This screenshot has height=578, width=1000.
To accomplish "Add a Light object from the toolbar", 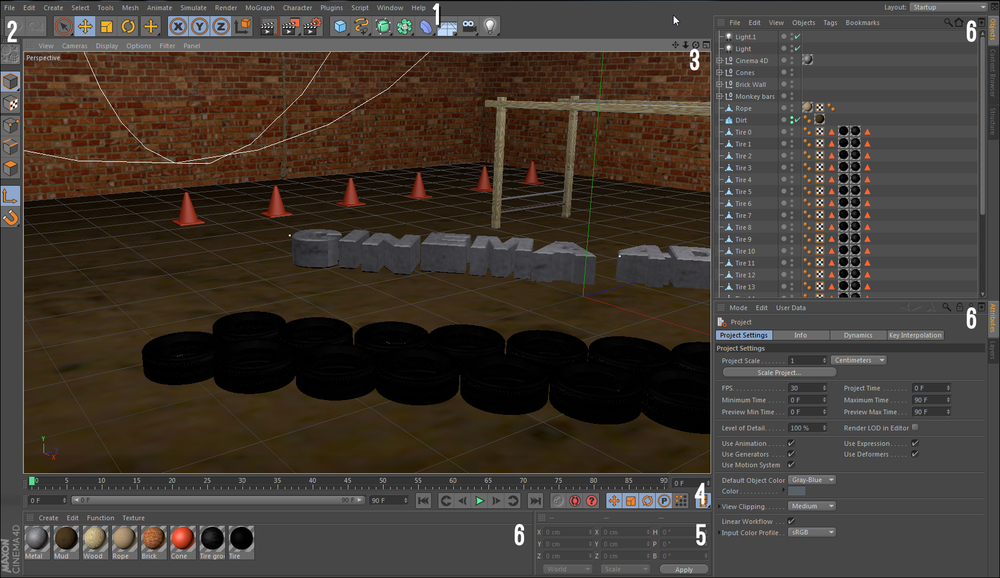I will (490, 26).
